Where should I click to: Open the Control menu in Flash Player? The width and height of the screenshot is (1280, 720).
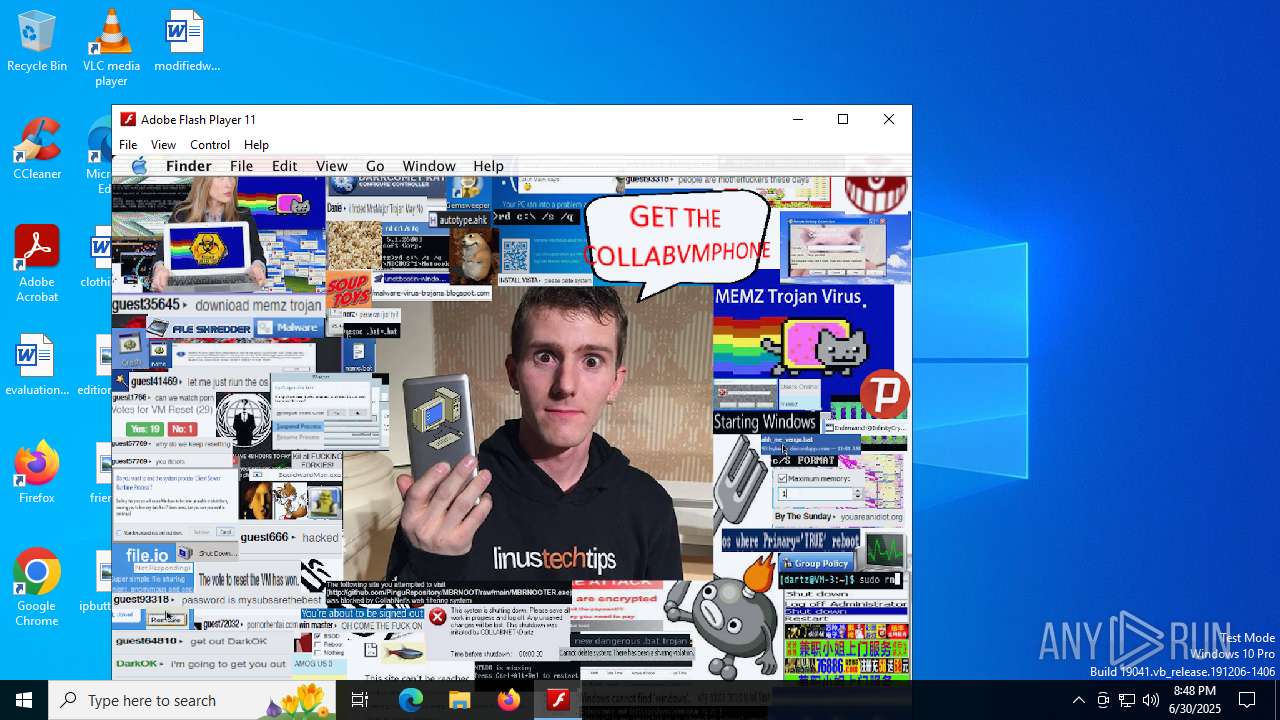pyautogui.click(x=210, y=145)
